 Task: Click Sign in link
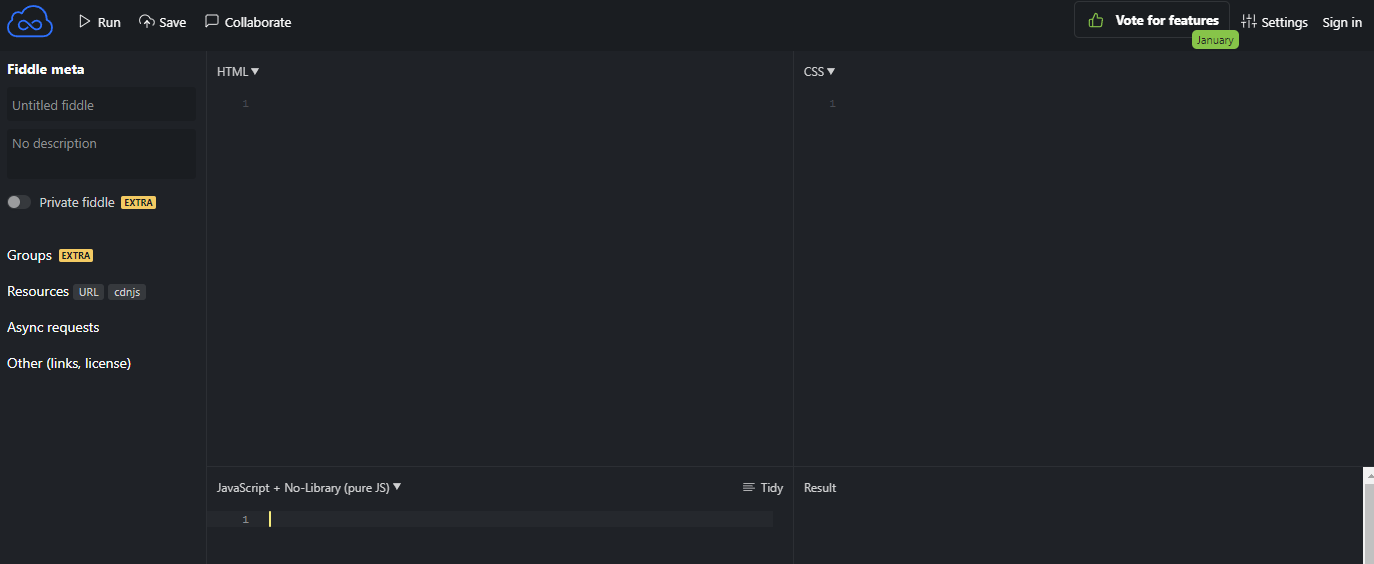pyautogui.click(x=1342, y=22)
